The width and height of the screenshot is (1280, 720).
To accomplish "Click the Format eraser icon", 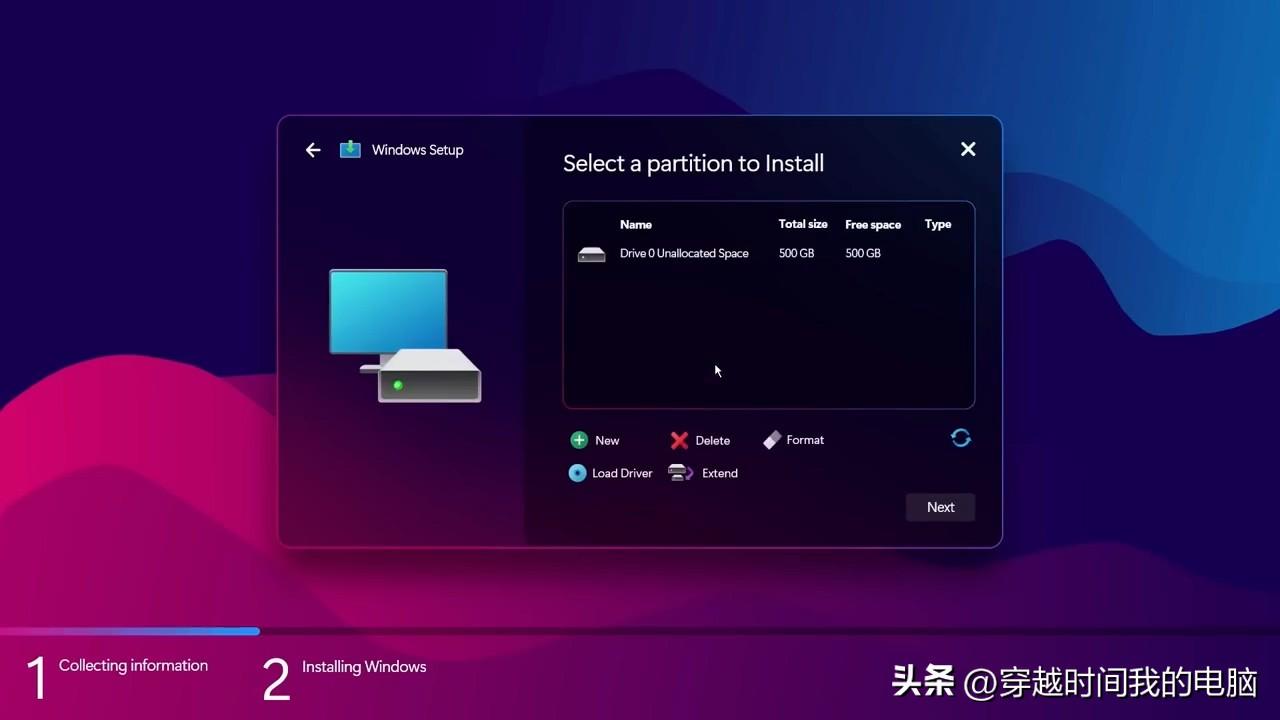I will click(772, 440).
